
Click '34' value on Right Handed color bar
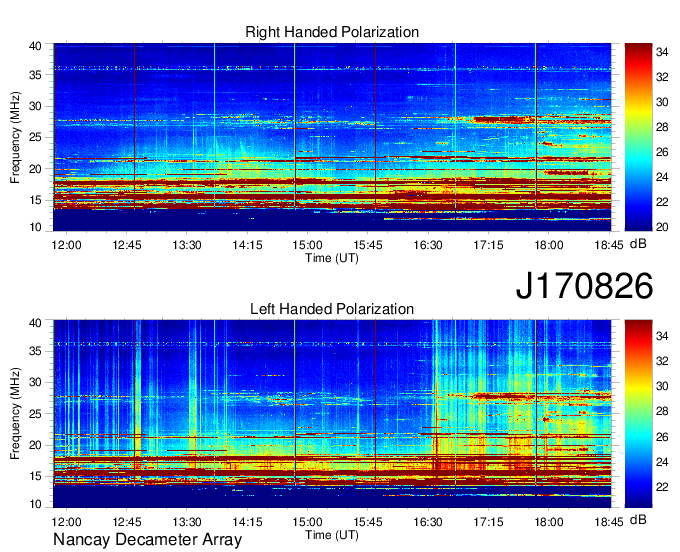tap(662, 52)
